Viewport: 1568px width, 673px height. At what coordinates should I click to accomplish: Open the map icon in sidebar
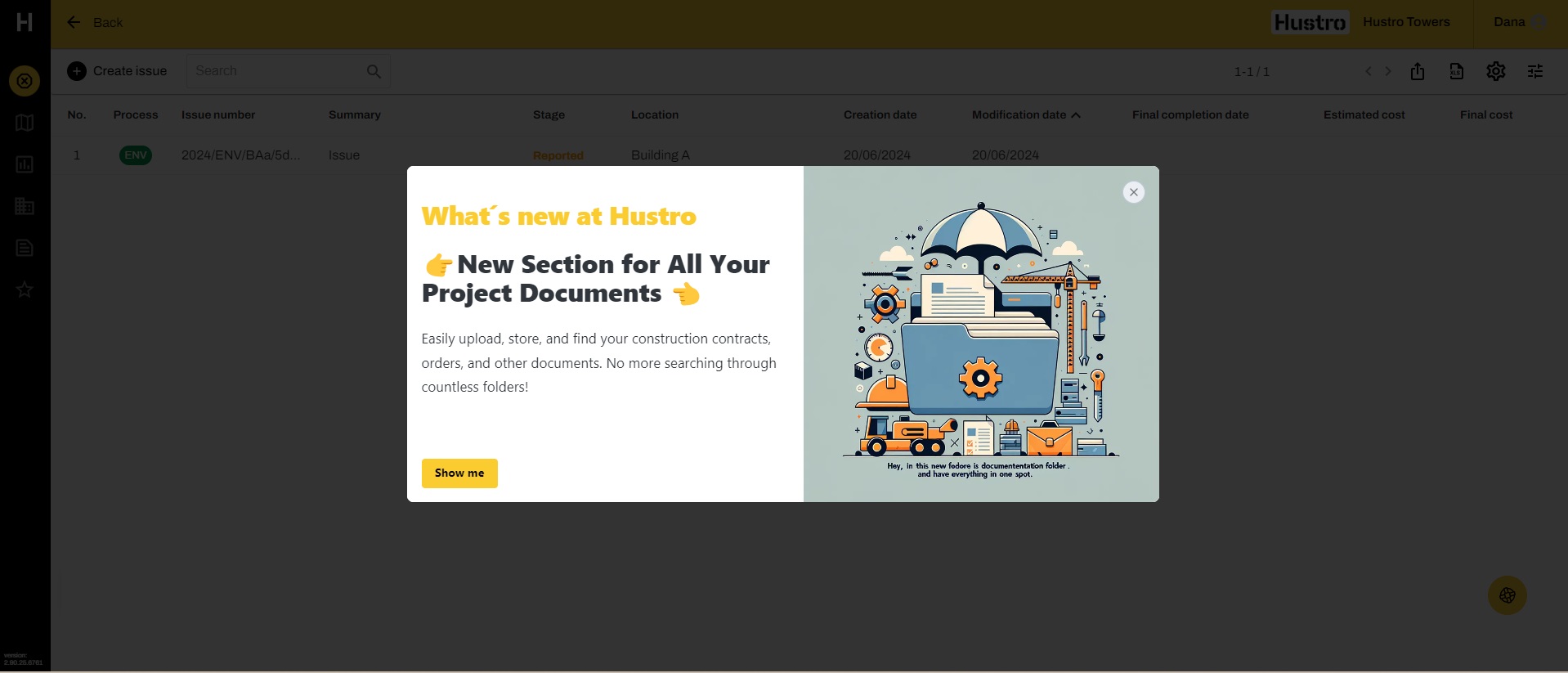tap(25, 123)
